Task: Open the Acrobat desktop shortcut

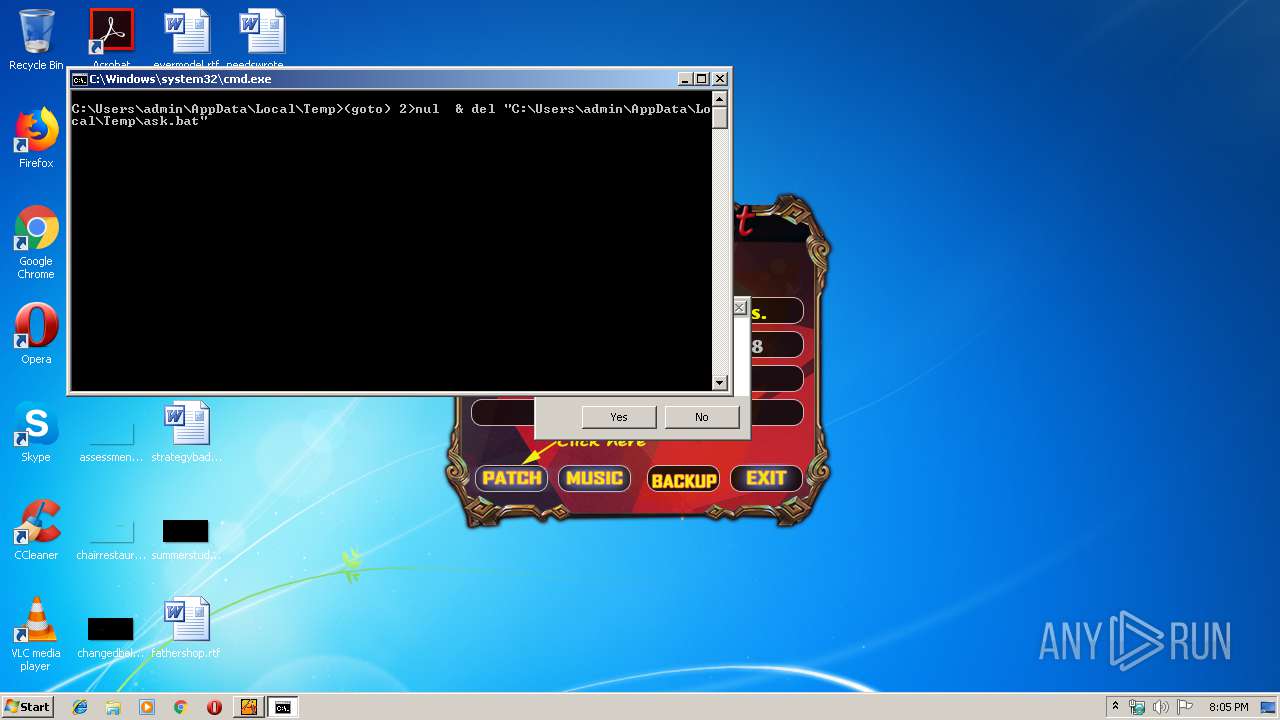Action: (111, 38)
